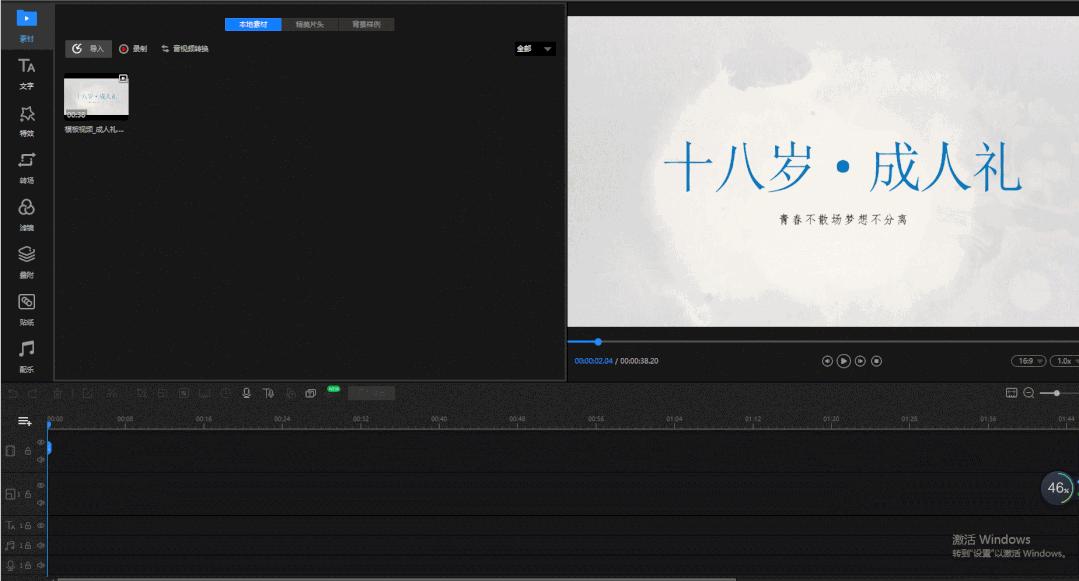The height and width of the screenshot is (581, 1079).
Task: Open the 全部 filter dropdown
Action: click(x=532, y=48)
